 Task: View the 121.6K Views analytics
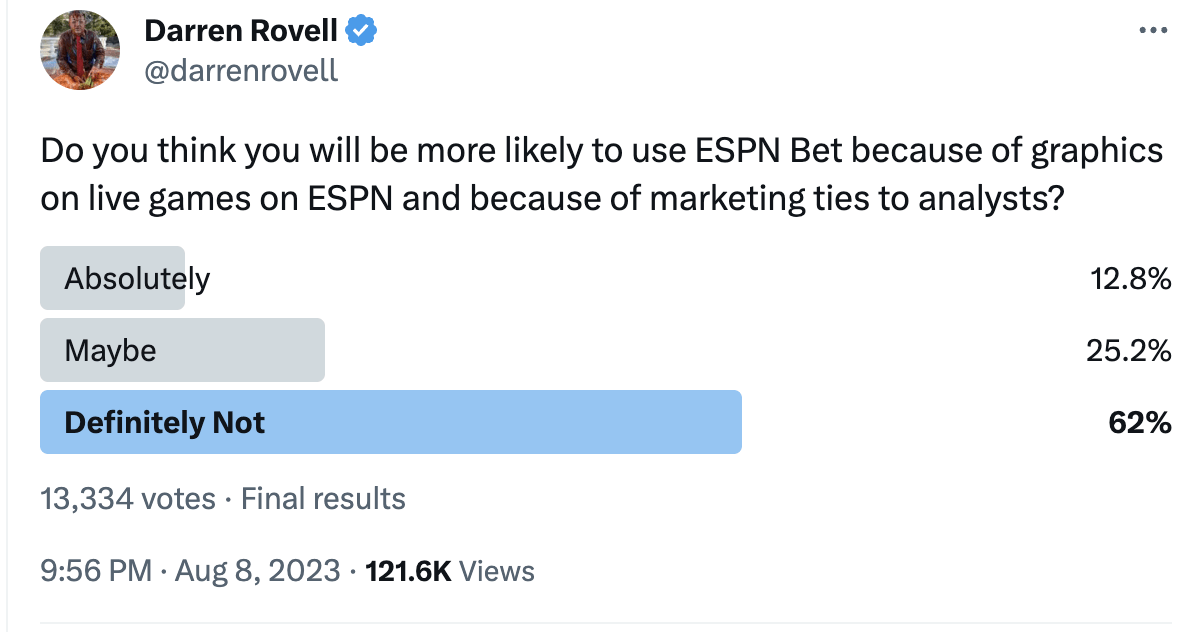point(450,571)
